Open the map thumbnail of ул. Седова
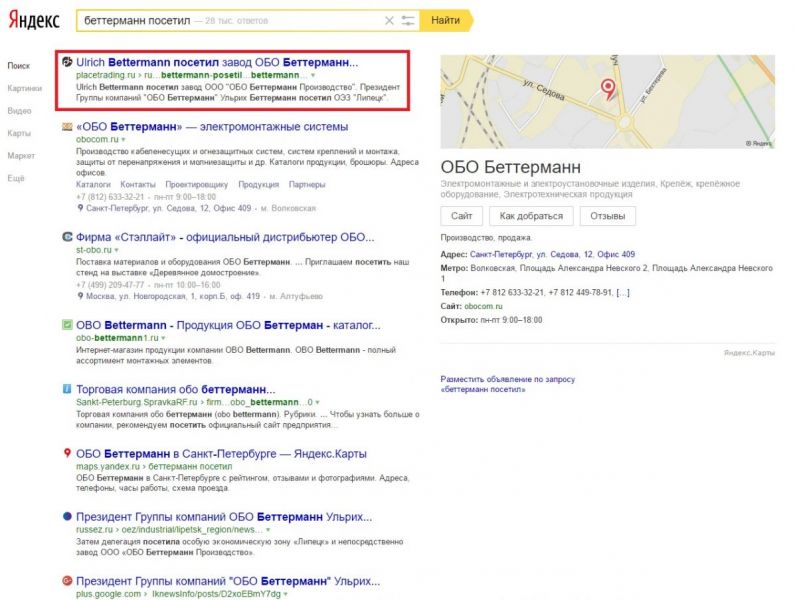The image size is (797, 600). coord(607,102)
